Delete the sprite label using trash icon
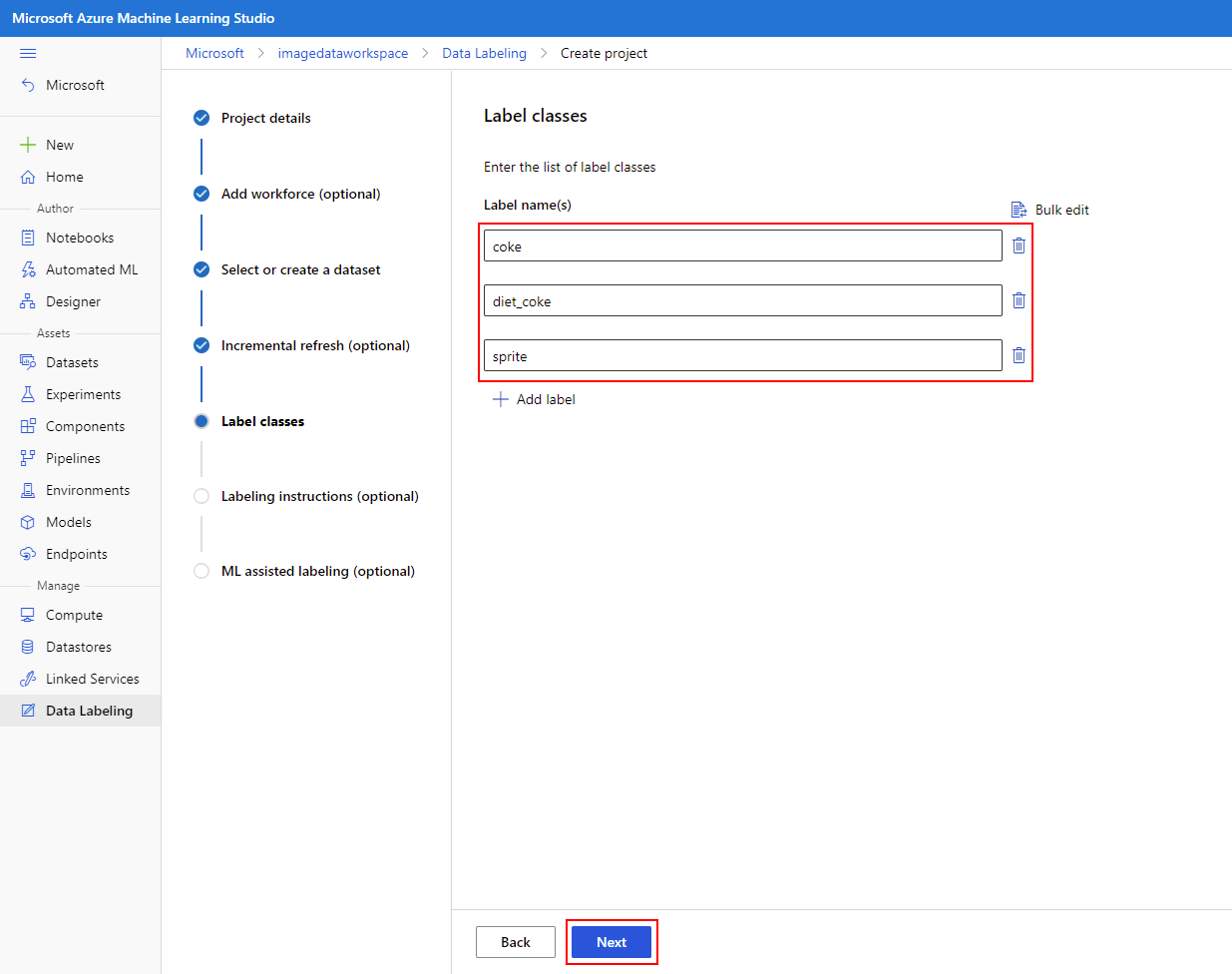 point(1019,355)
